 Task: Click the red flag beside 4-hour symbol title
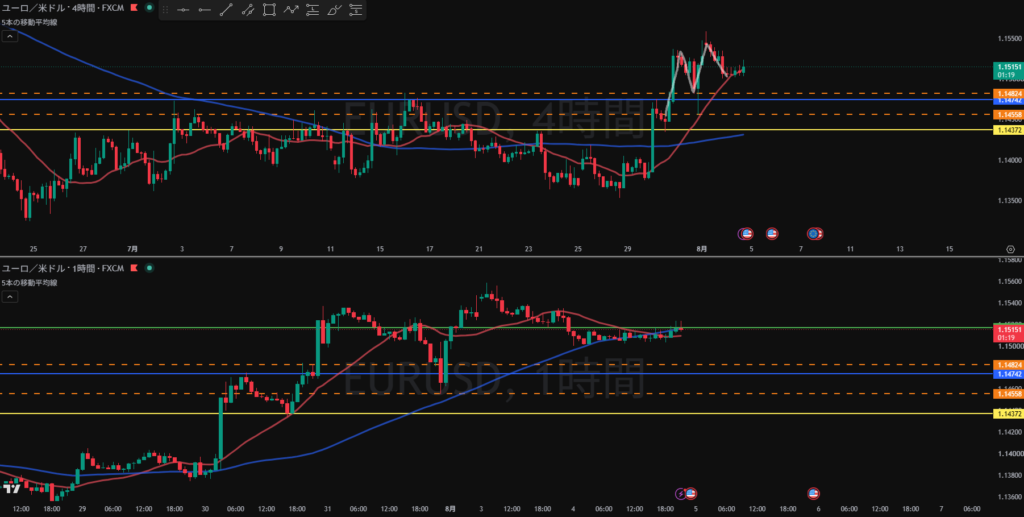[135, 8]
